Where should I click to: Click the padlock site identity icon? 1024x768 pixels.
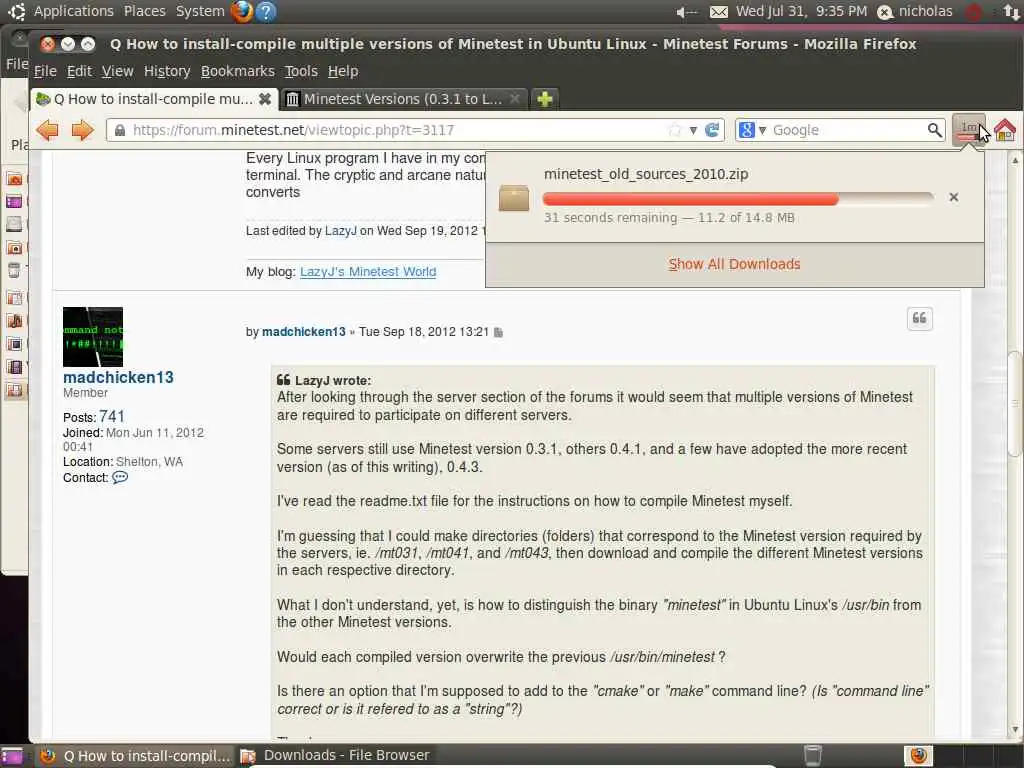tap(120, 131)
